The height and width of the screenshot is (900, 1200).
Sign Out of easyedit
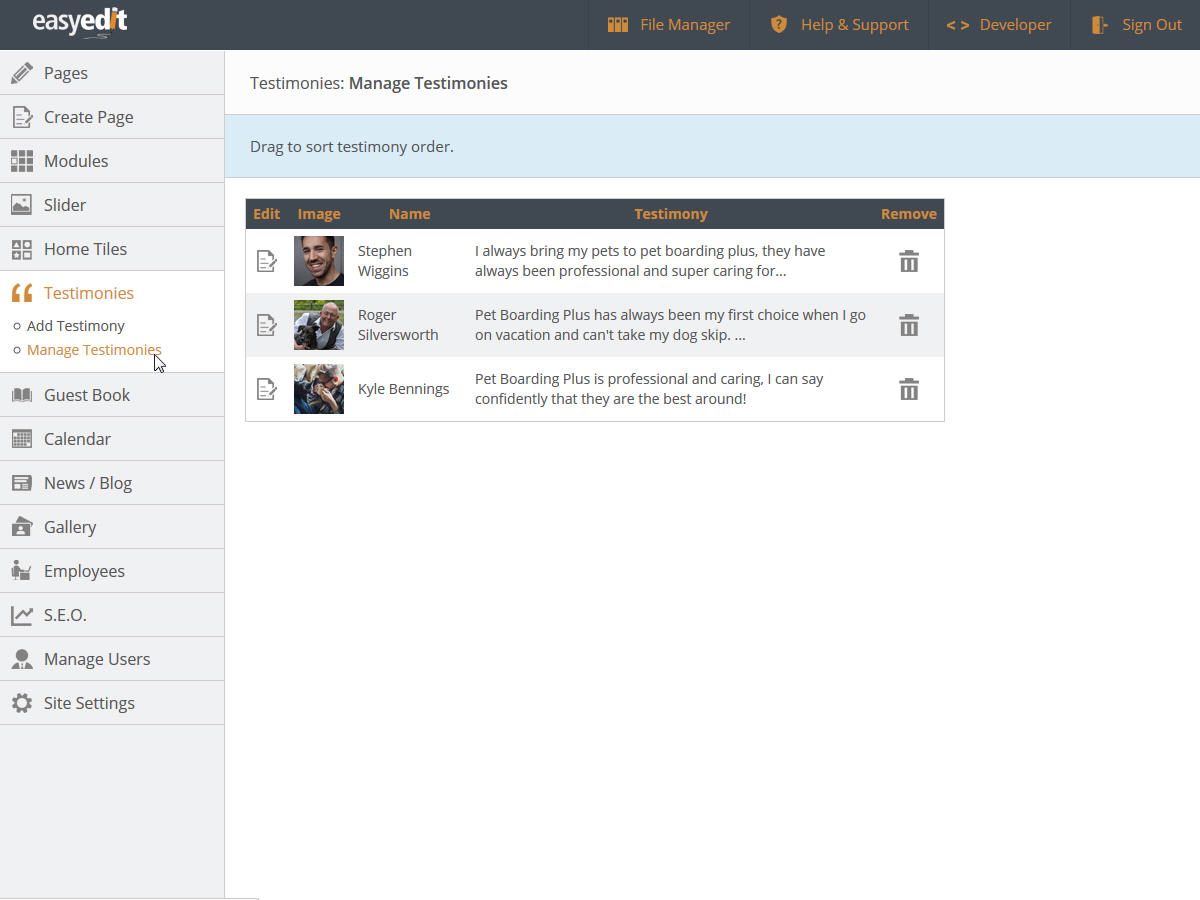click(1136, 25)
